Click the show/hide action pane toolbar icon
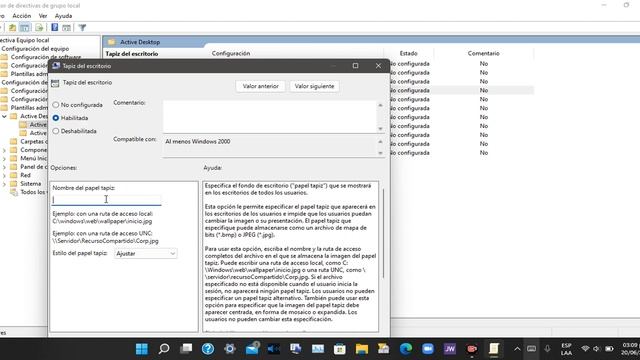Viewport: 640px width, 360px height. tap(67, 28)
